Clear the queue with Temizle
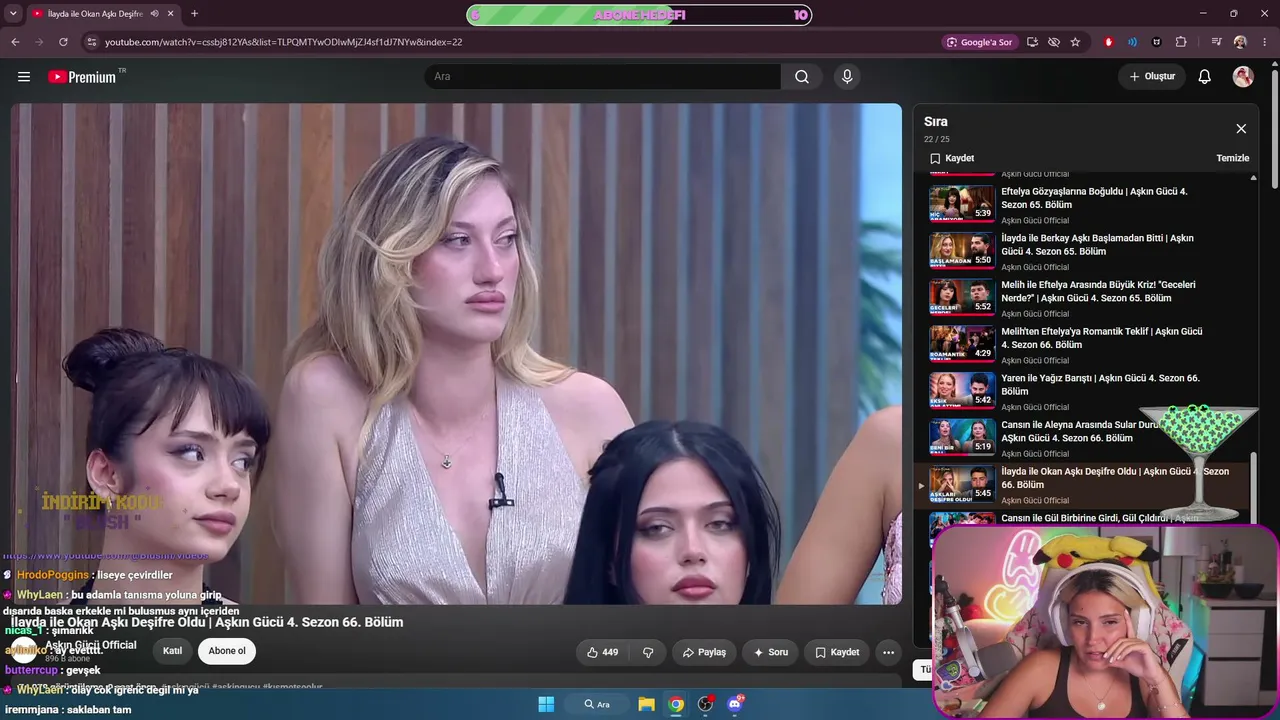The image size is (1280, 720). pyautogui.click(x=1233, y=158)
